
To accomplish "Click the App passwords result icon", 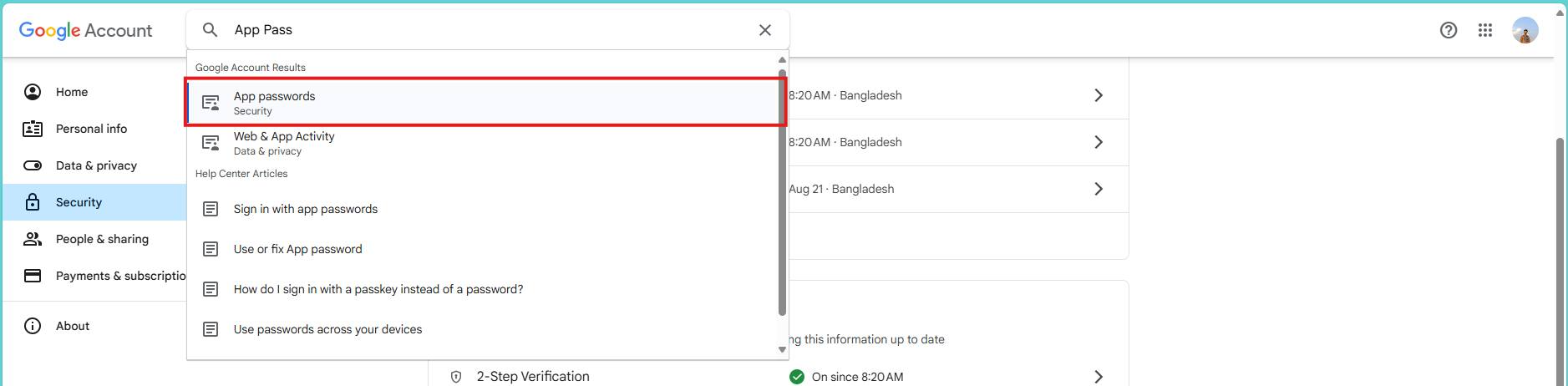I will [211, 104].
